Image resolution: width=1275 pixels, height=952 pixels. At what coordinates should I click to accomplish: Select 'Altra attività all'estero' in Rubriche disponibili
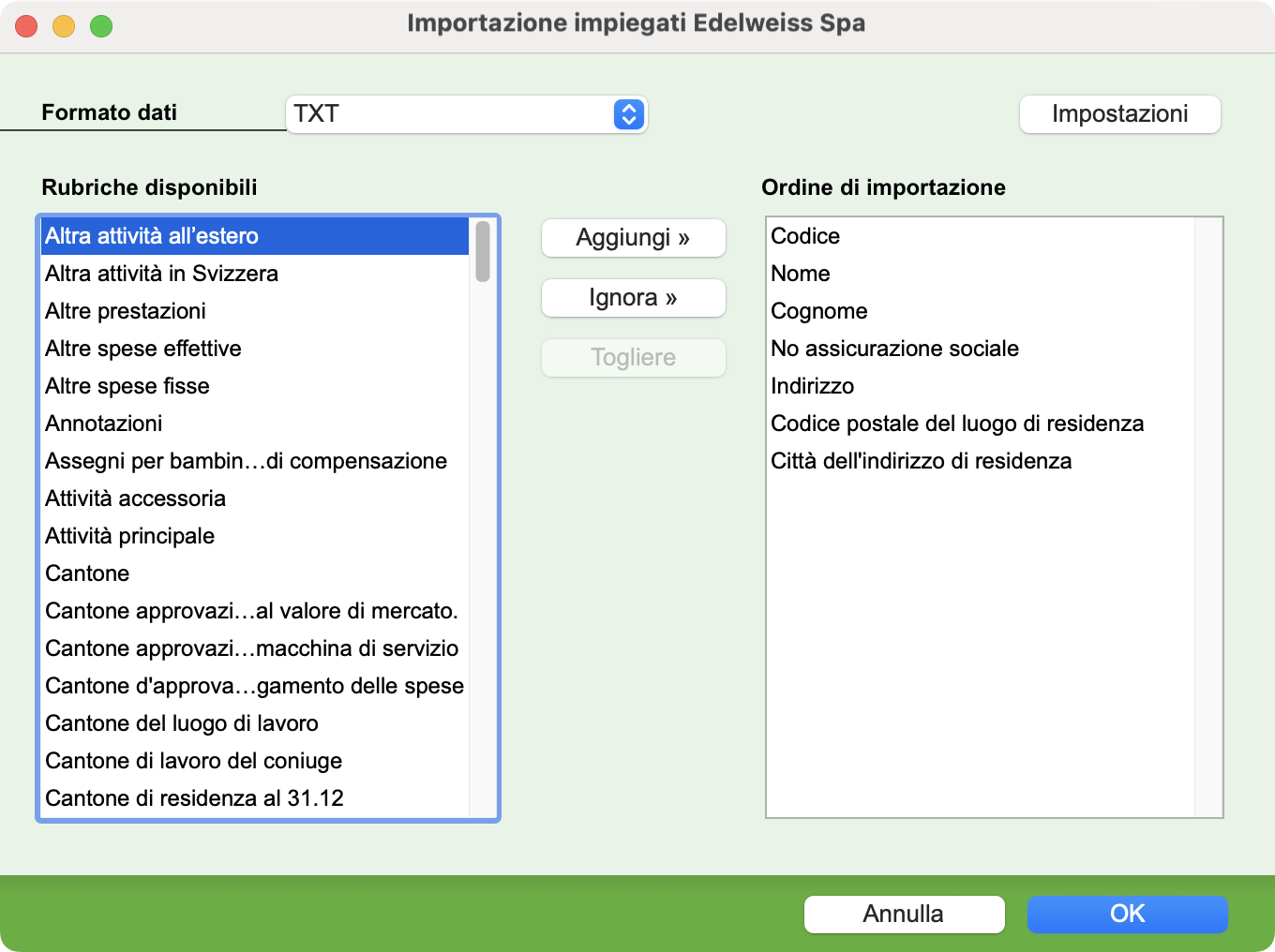[x=255, y=236]
